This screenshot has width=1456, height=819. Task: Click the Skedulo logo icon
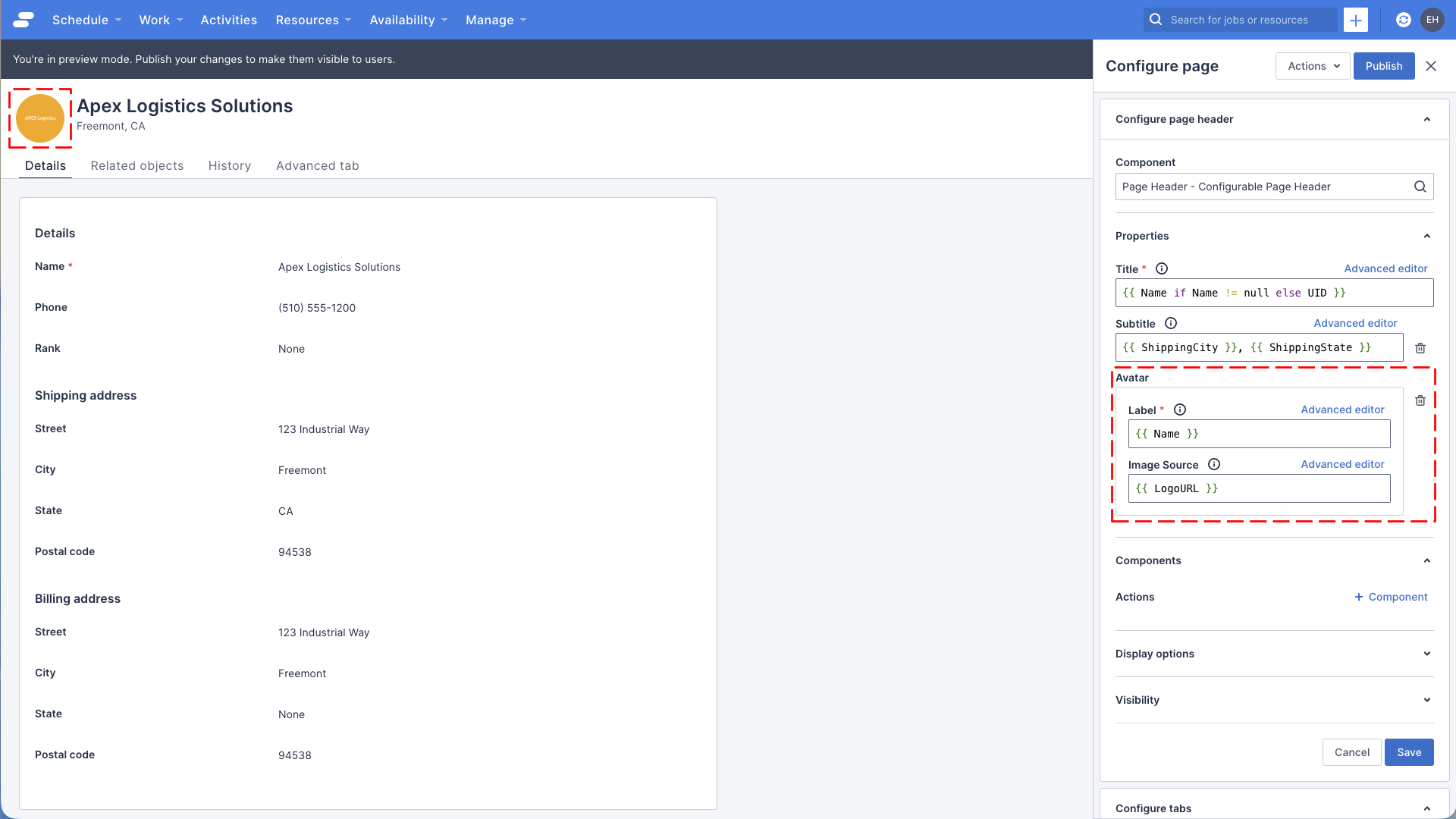23,20
